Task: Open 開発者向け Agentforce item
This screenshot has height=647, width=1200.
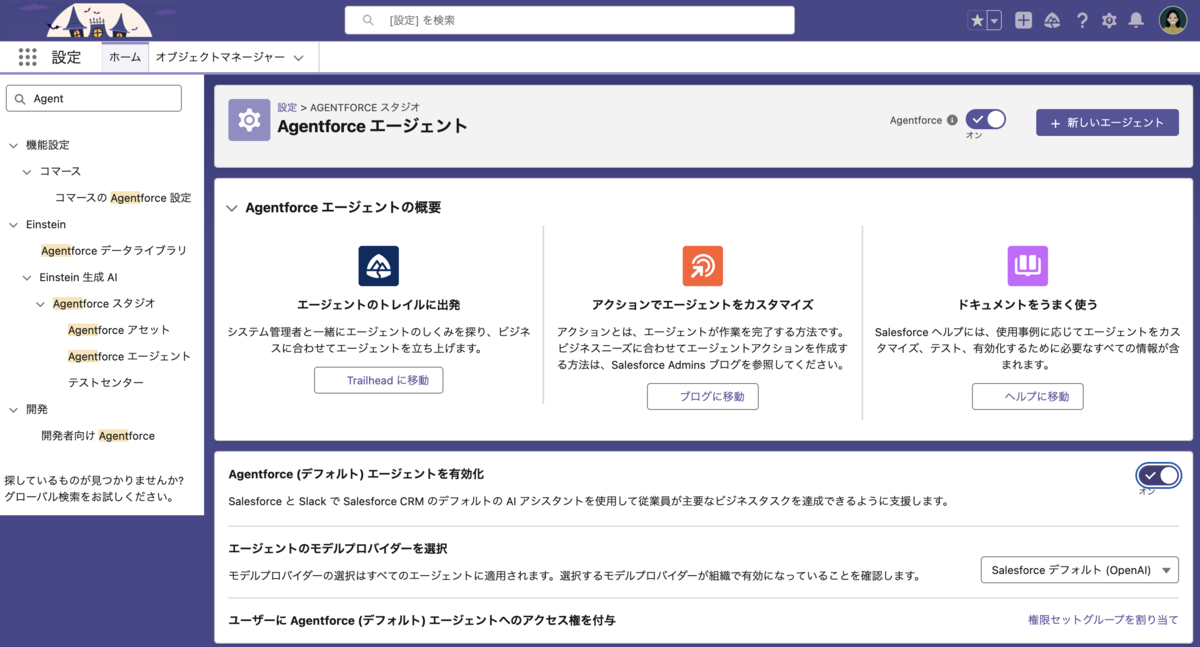Action: click(x=98, y=436)
